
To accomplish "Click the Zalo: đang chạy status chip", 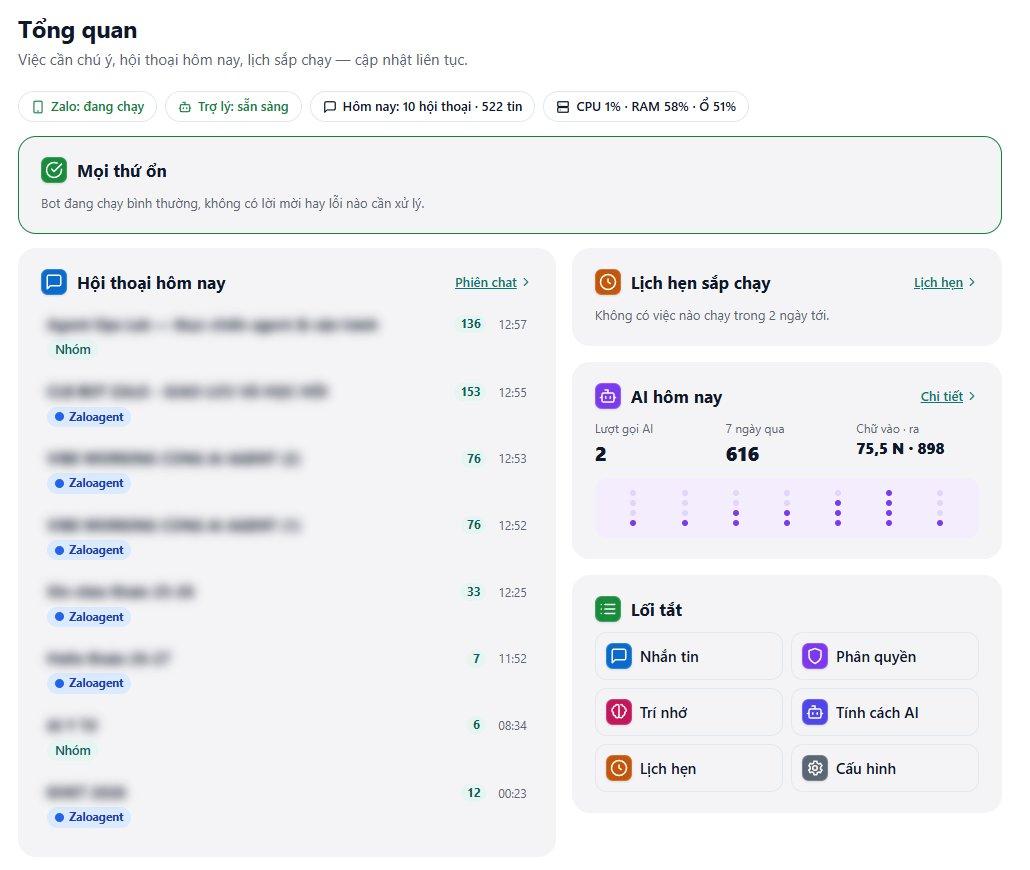I will [x=87, y=106].
